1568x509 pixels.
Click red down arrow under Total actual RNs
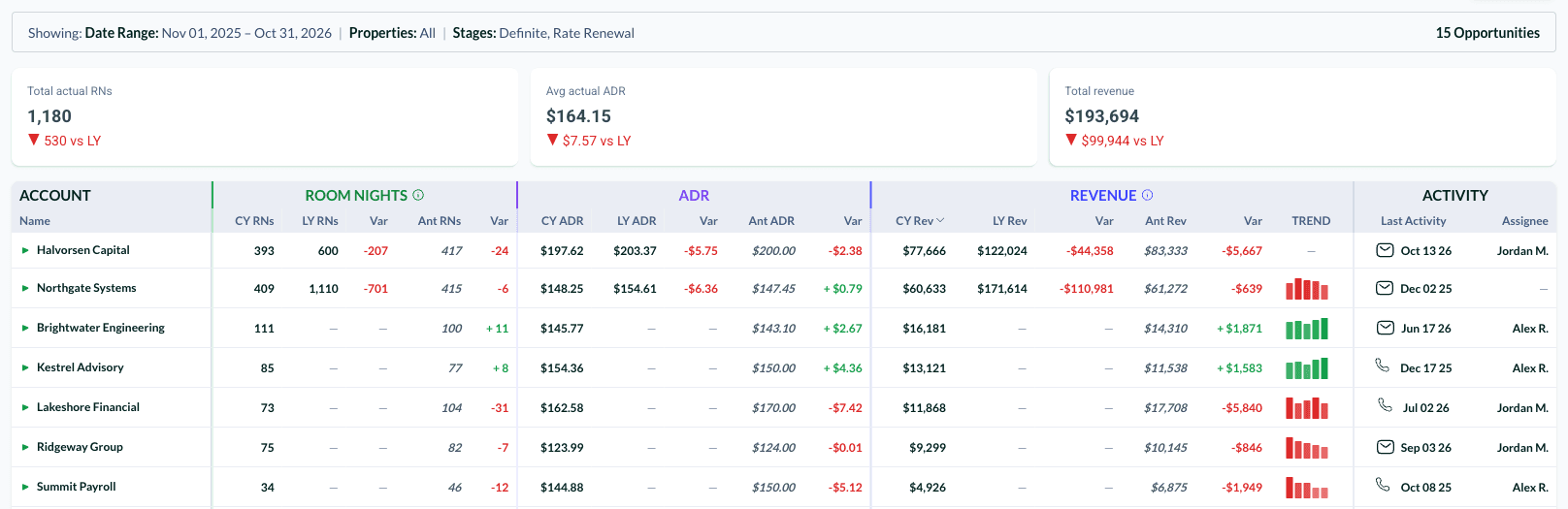click(34, 140)
